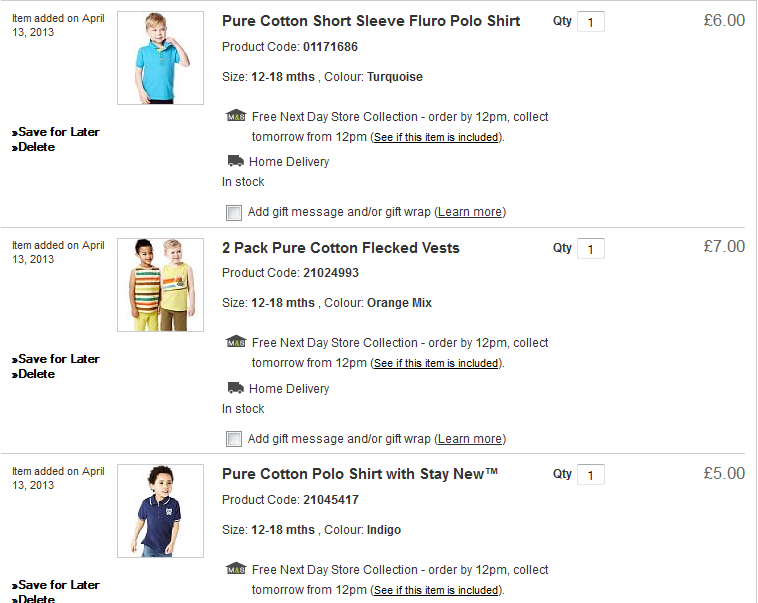Screen dimensions: 758x603
Task: Click Home Delivery truck icon for Fluro Polo Shirt
Action: click(x=236, y=161)
